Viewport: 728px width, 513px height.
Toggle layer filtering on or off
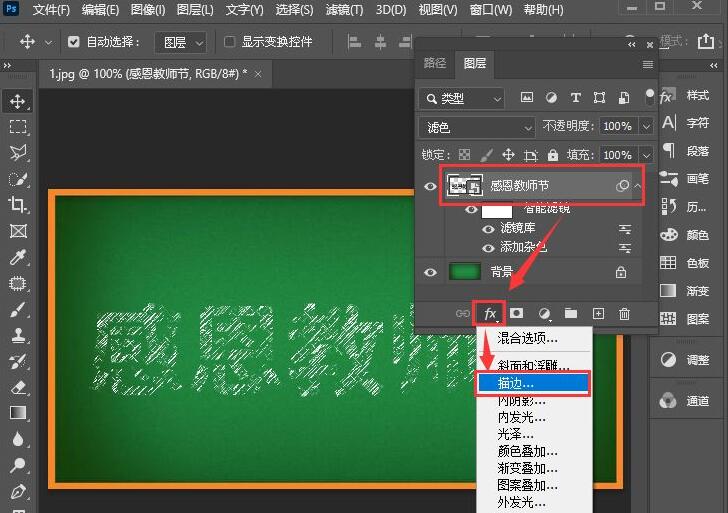(650, 97)
